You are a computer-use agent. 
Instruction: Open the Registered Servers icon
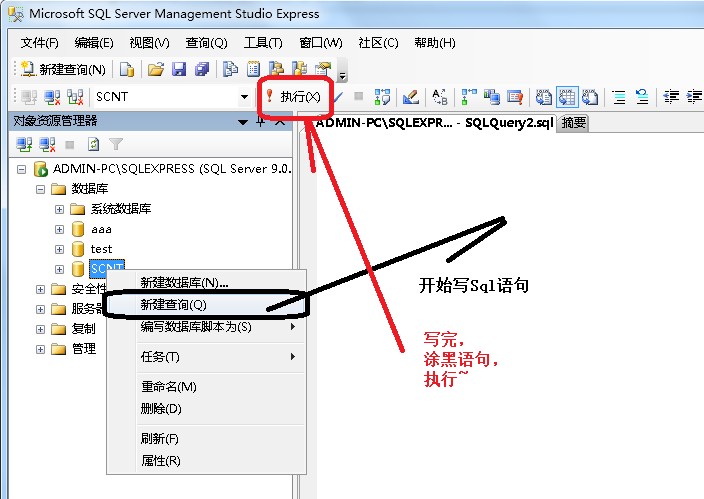coord(230,69)
